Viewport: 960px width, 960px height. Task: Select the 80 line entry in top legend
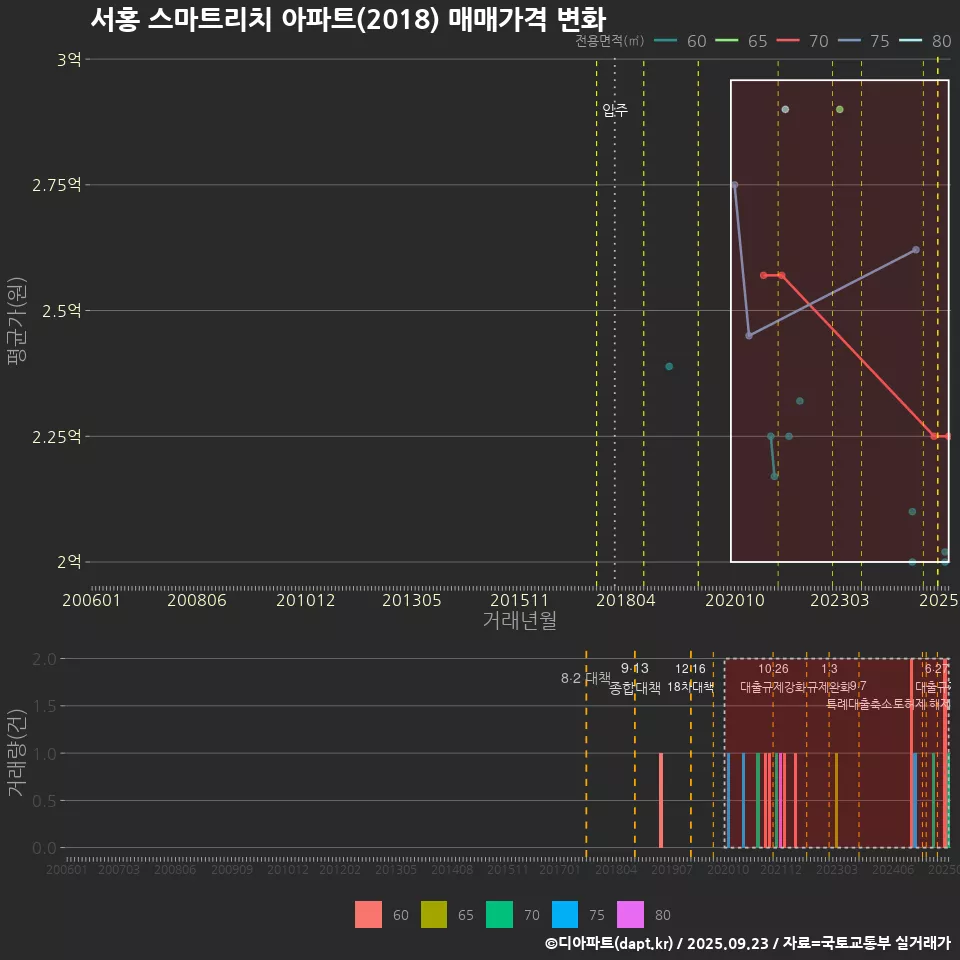point(925,41)
